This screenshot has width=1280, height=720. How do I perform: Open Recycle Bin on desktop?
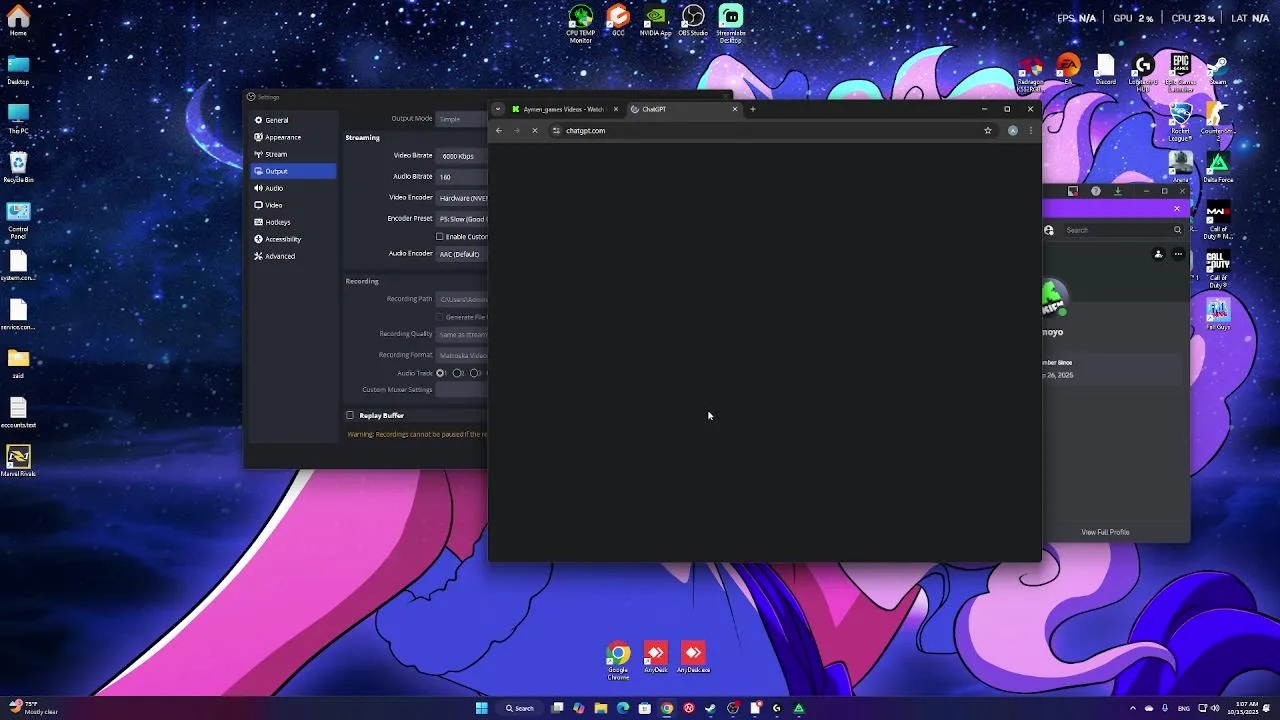coord(18,167)
